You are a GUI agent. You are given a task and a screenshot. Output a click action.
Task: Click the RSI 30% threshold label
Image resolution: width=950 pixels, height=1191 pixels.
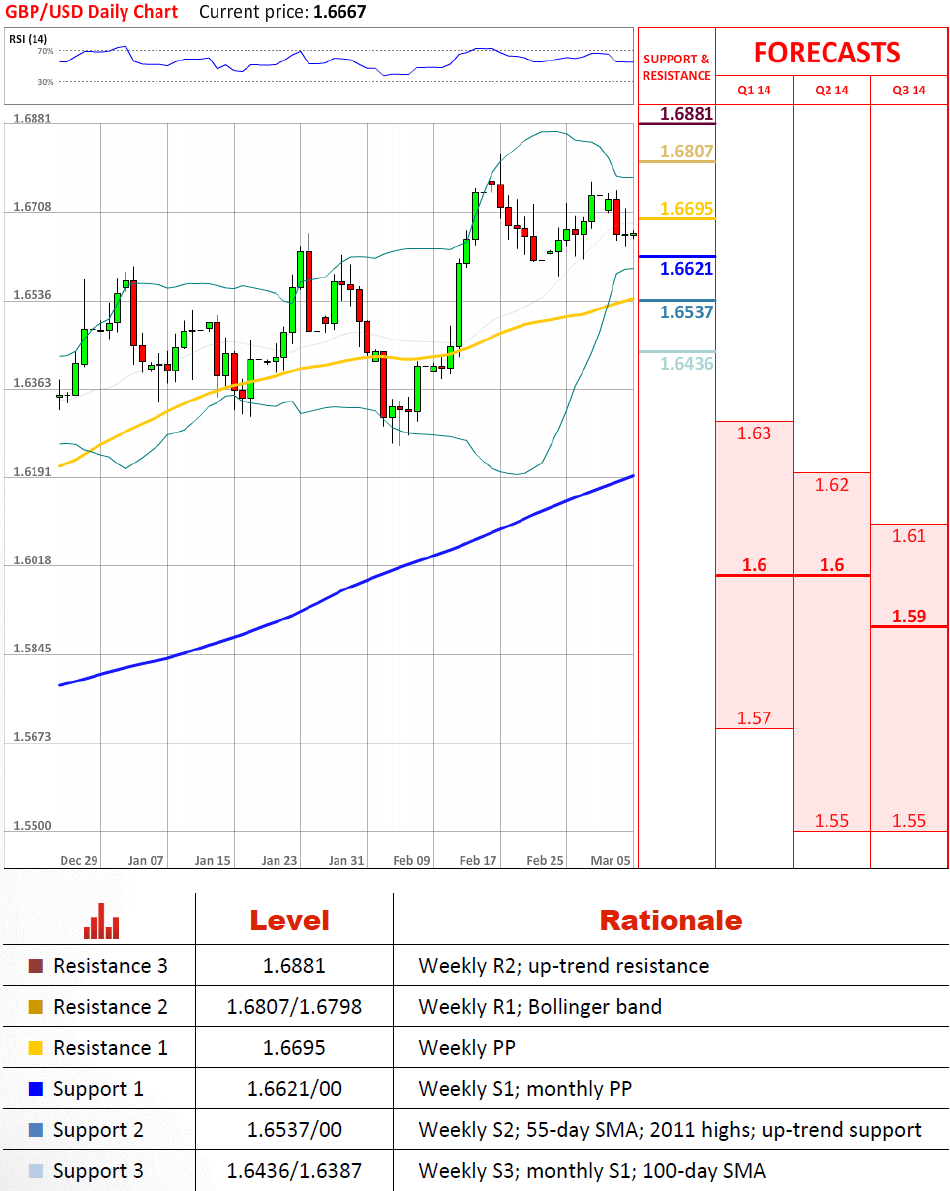click(x=46, y=82)
